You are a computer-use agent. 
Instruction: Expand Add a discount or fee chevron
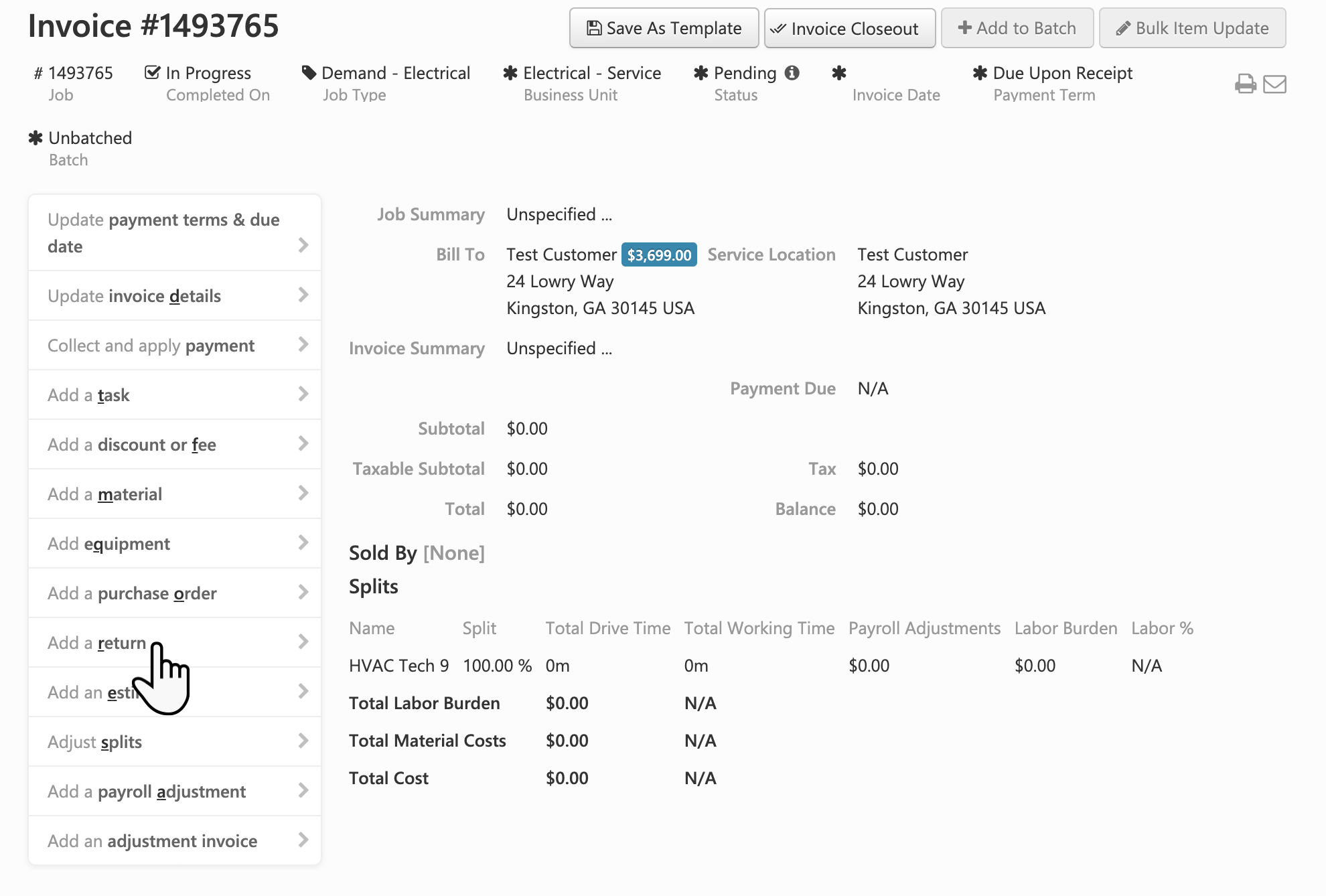pyautogui.click(x=303, y=443)
